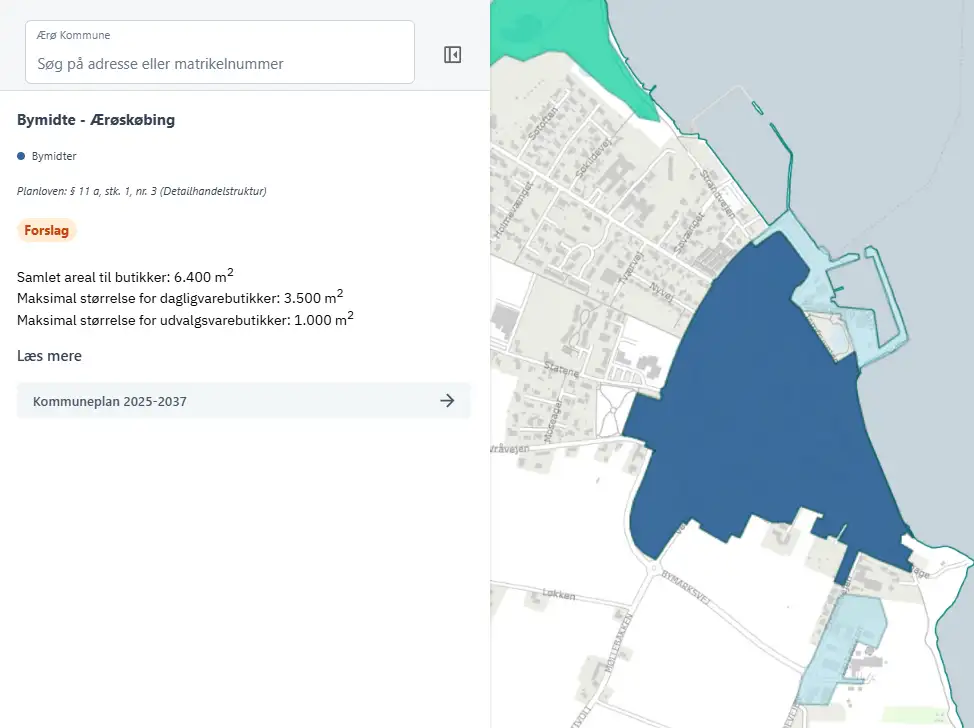The height and width of the screenshot is (728, 974).
Task: Click the Læs mere heading
Action: tap(49, 356)
